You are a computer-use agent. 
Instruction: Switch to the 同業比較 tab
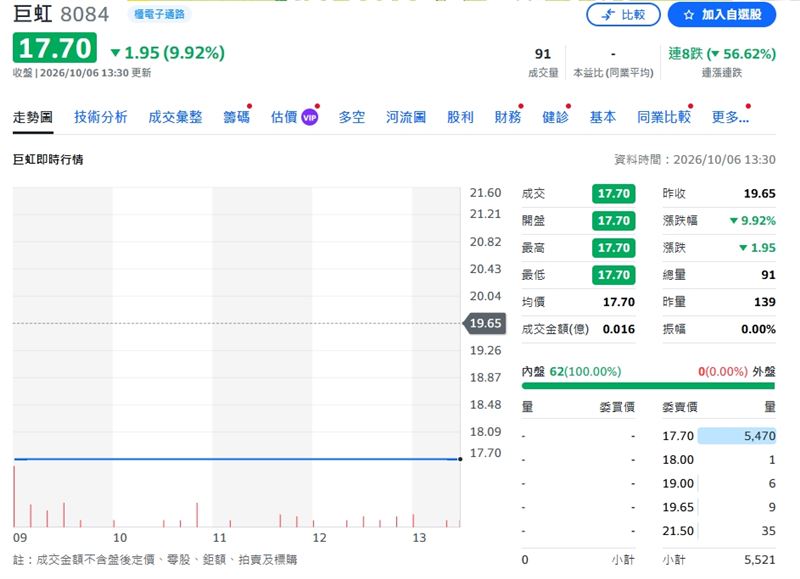coord(664,117)
